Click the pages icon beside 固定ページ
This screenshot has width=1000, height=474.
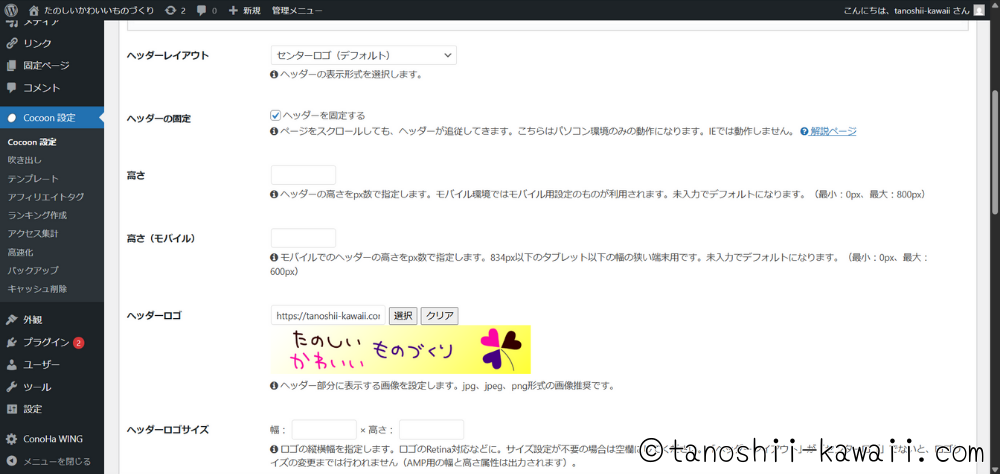coord(11,66)
